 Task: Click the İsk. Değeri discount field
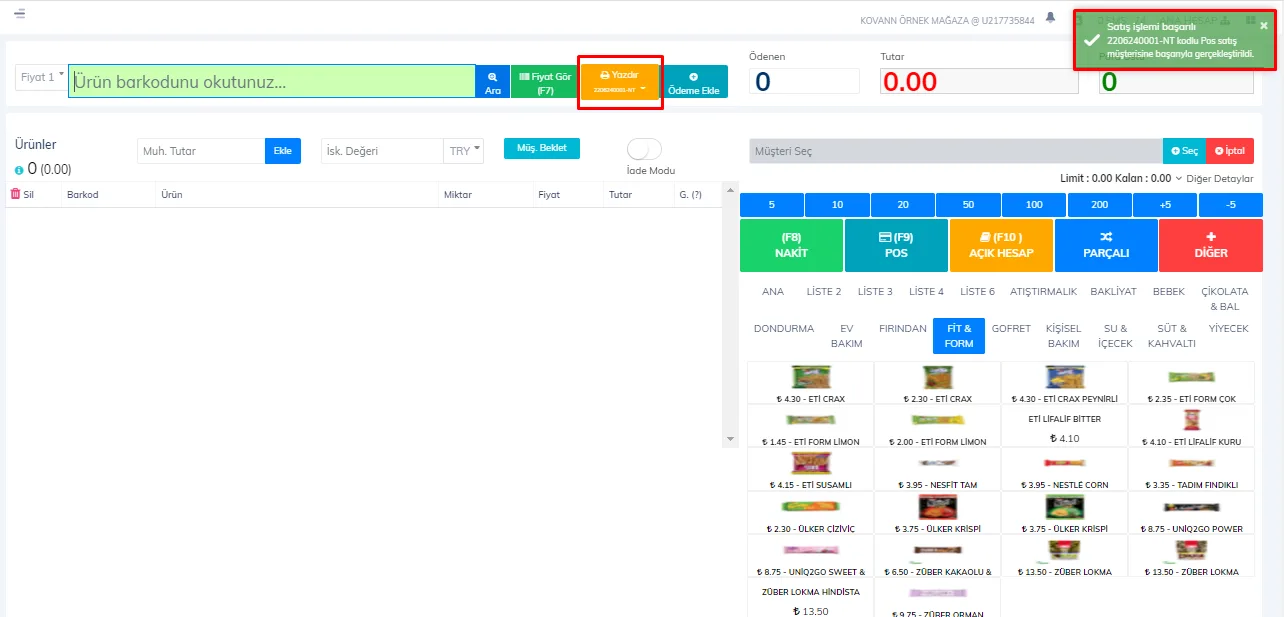click(382, 151)
